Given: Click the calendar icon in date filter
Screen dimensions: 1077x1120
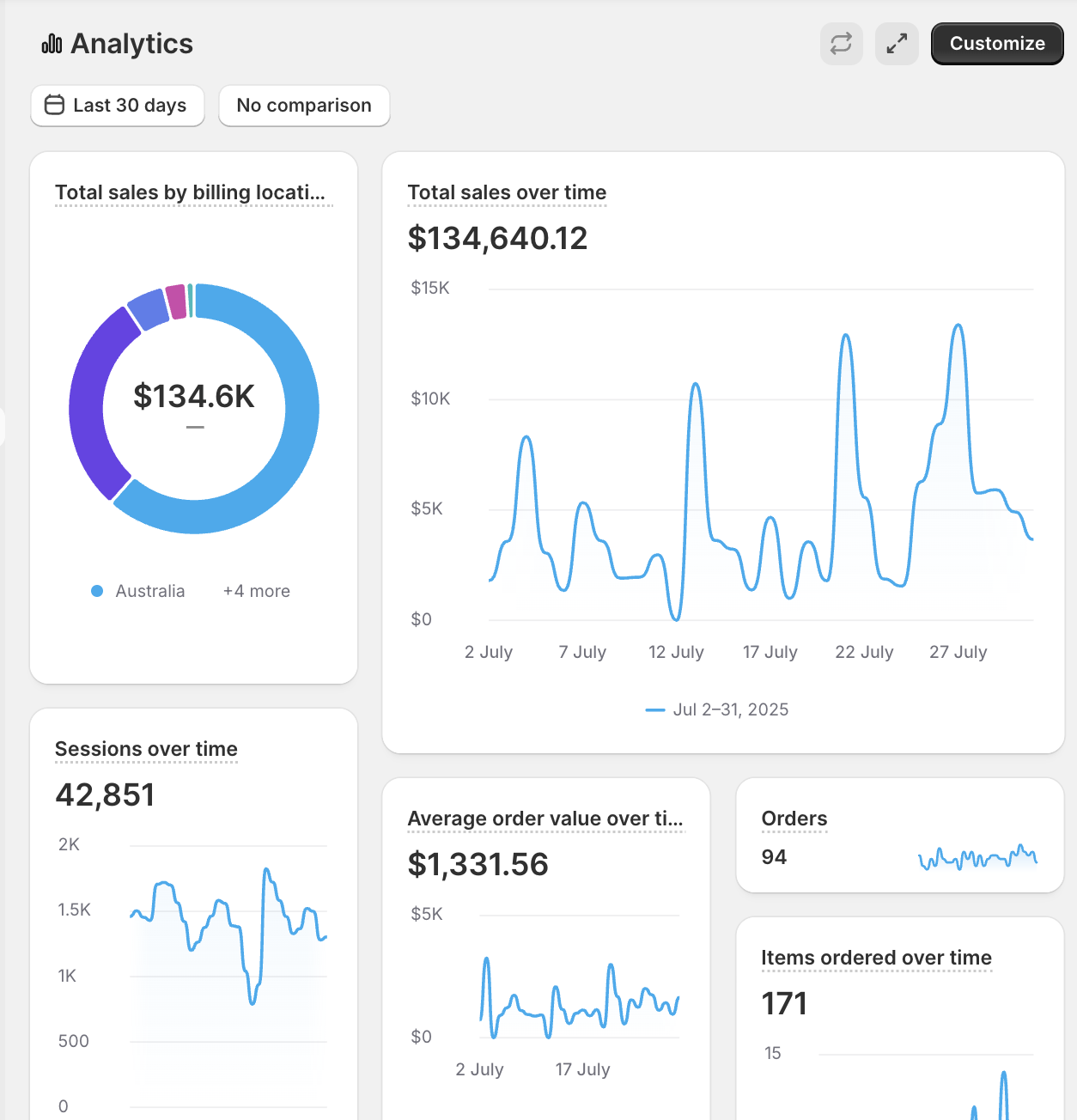Looking at the screenshot, I should click(x=54, y=105).
